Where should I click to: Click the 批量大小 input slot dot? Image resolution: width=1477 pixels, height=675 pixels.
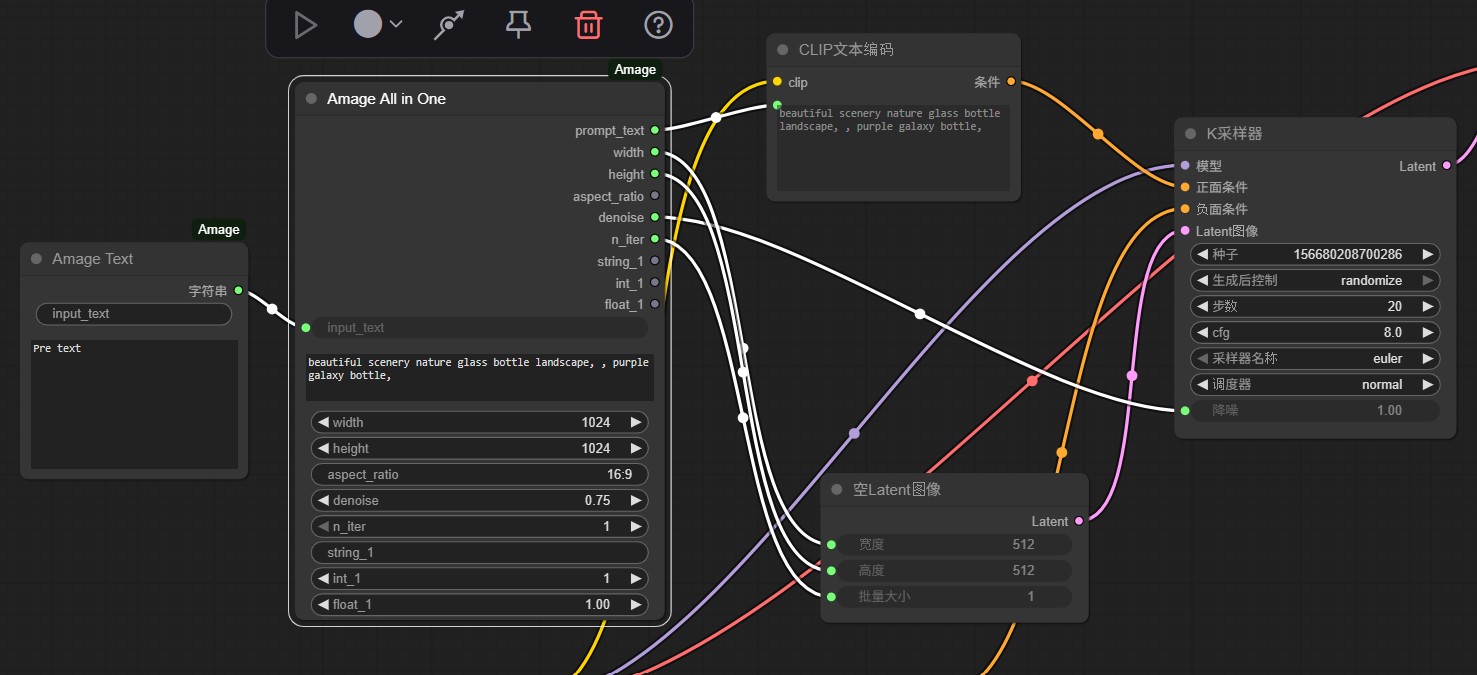(831, 597)
